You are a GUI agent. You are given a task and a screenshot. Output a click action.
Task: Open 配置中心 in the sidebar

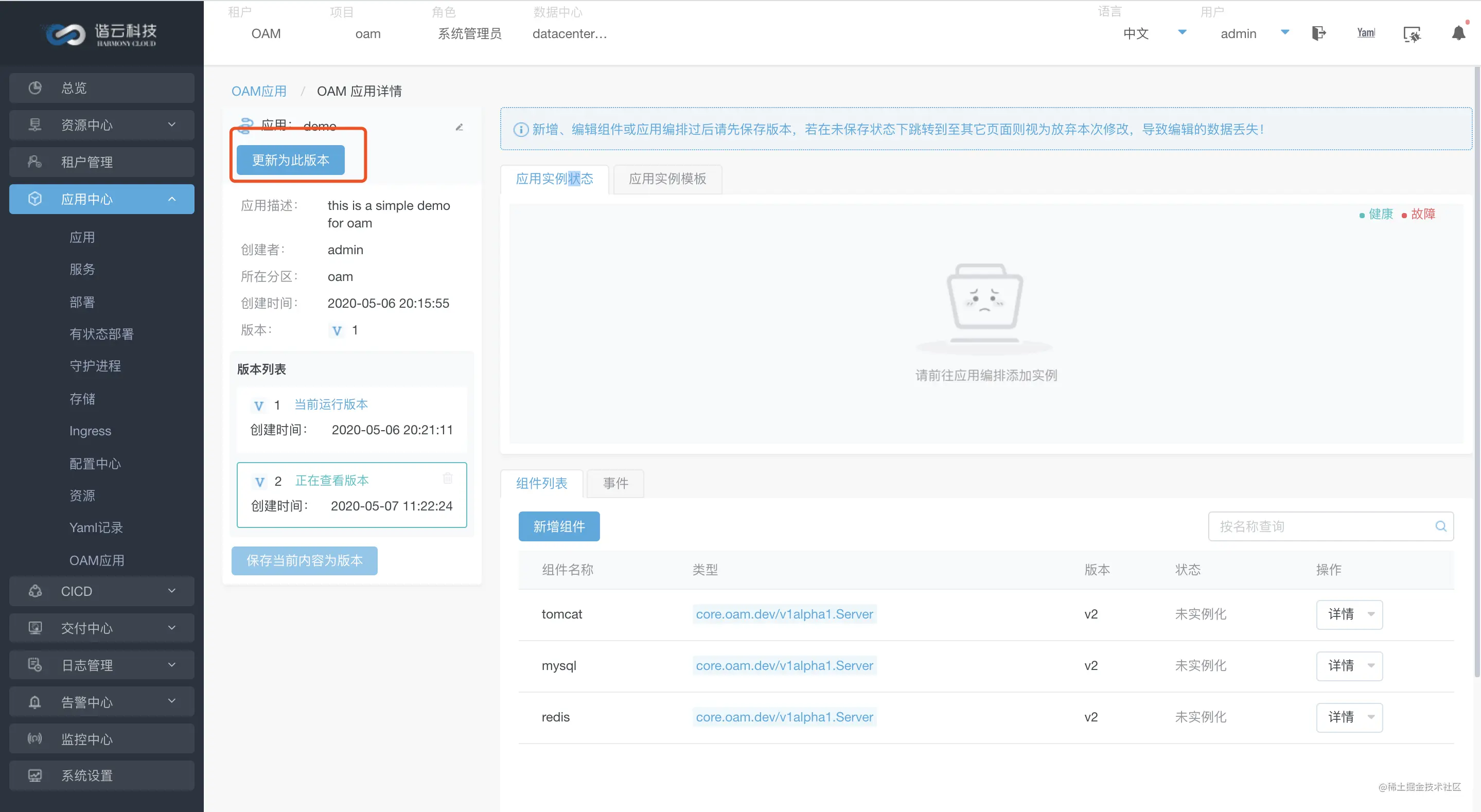[x=95, y=464]
